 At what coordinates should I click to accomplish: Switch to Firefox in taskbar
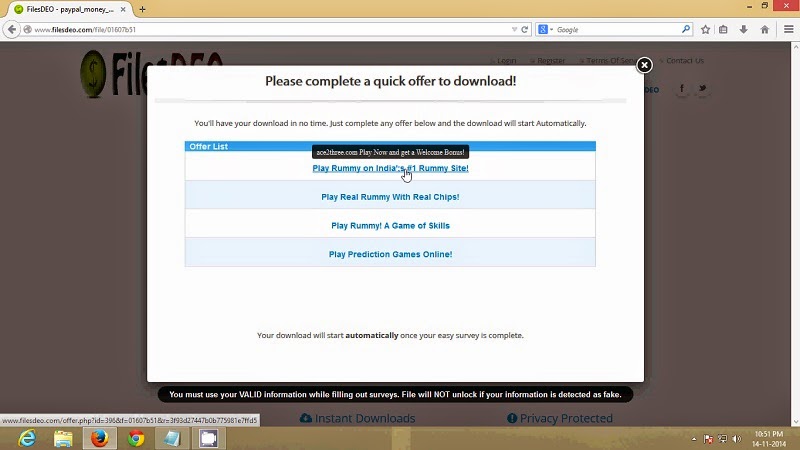point(99,438)
